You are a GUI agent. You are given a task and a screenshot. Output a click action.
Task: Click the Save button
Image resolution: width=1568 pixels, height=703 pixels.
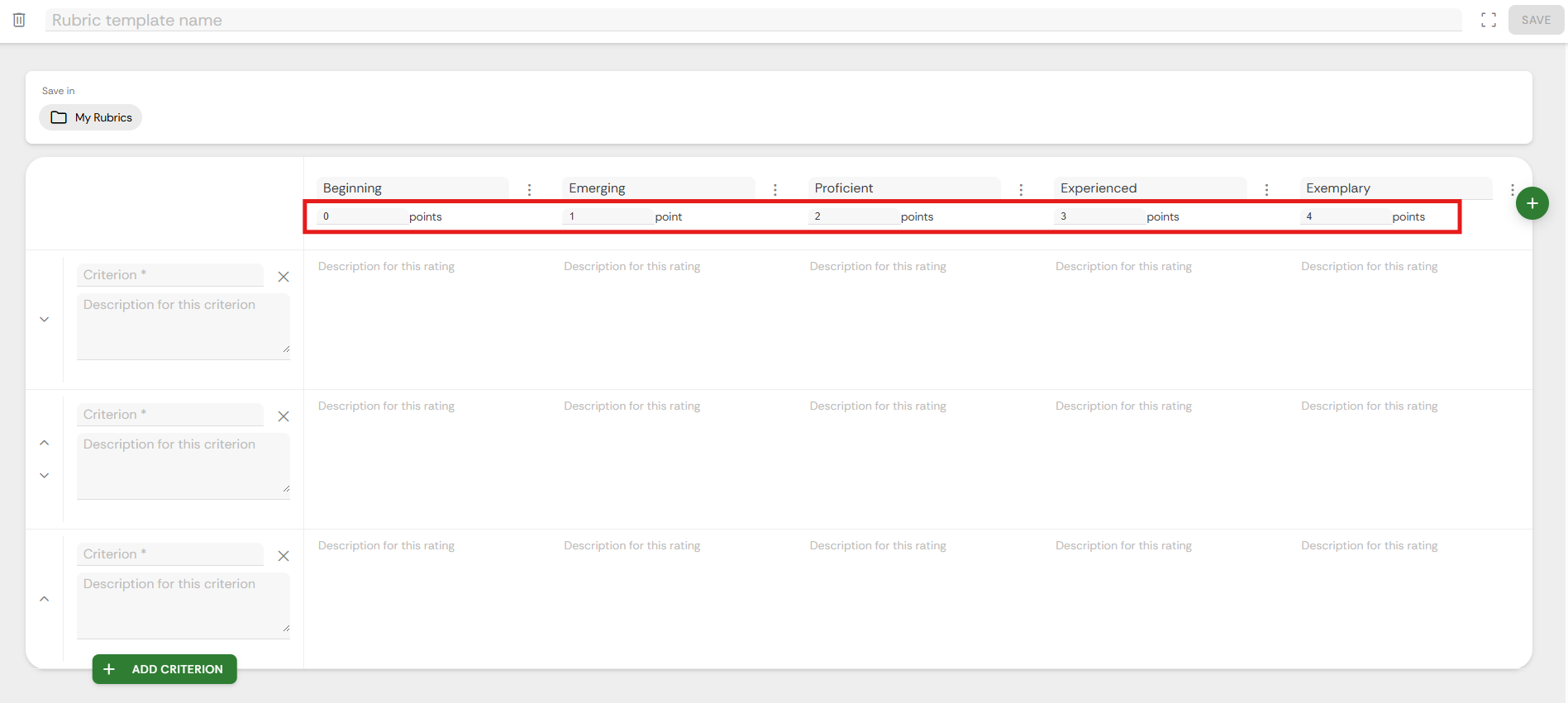(x=1535, y=20)
